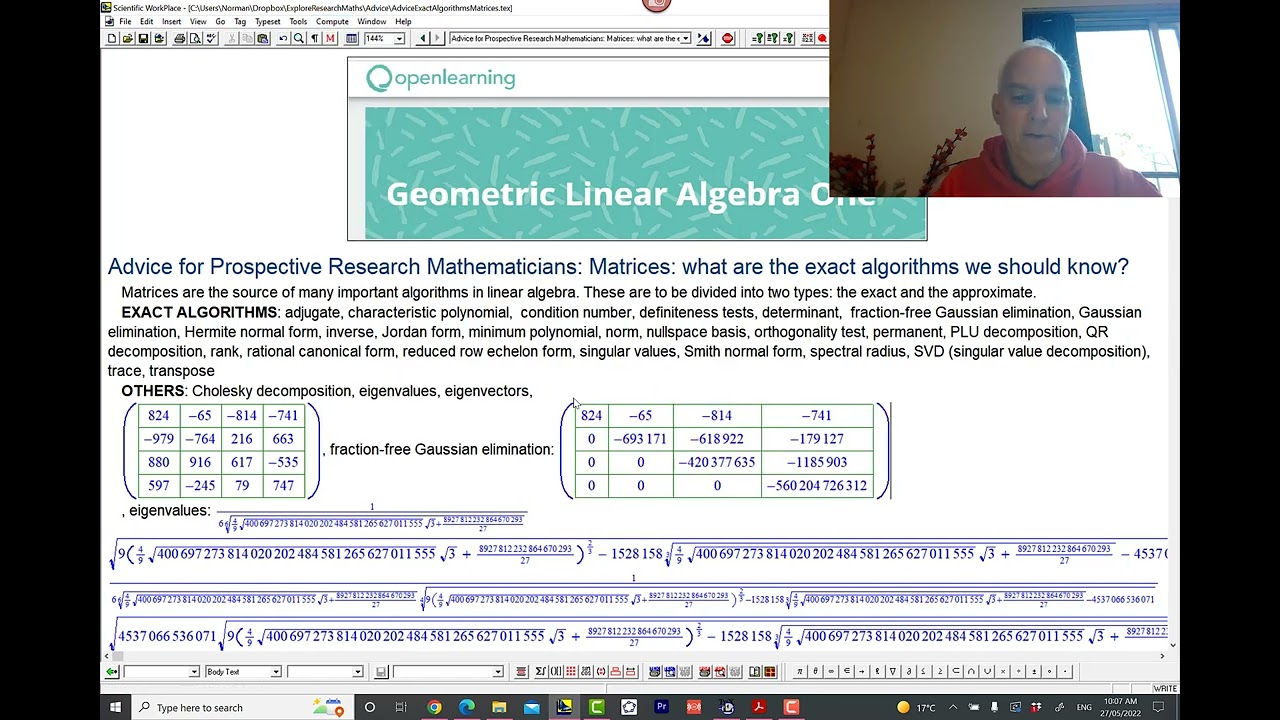Open the empty dropdown right of Body Text

tap(357, 672)
